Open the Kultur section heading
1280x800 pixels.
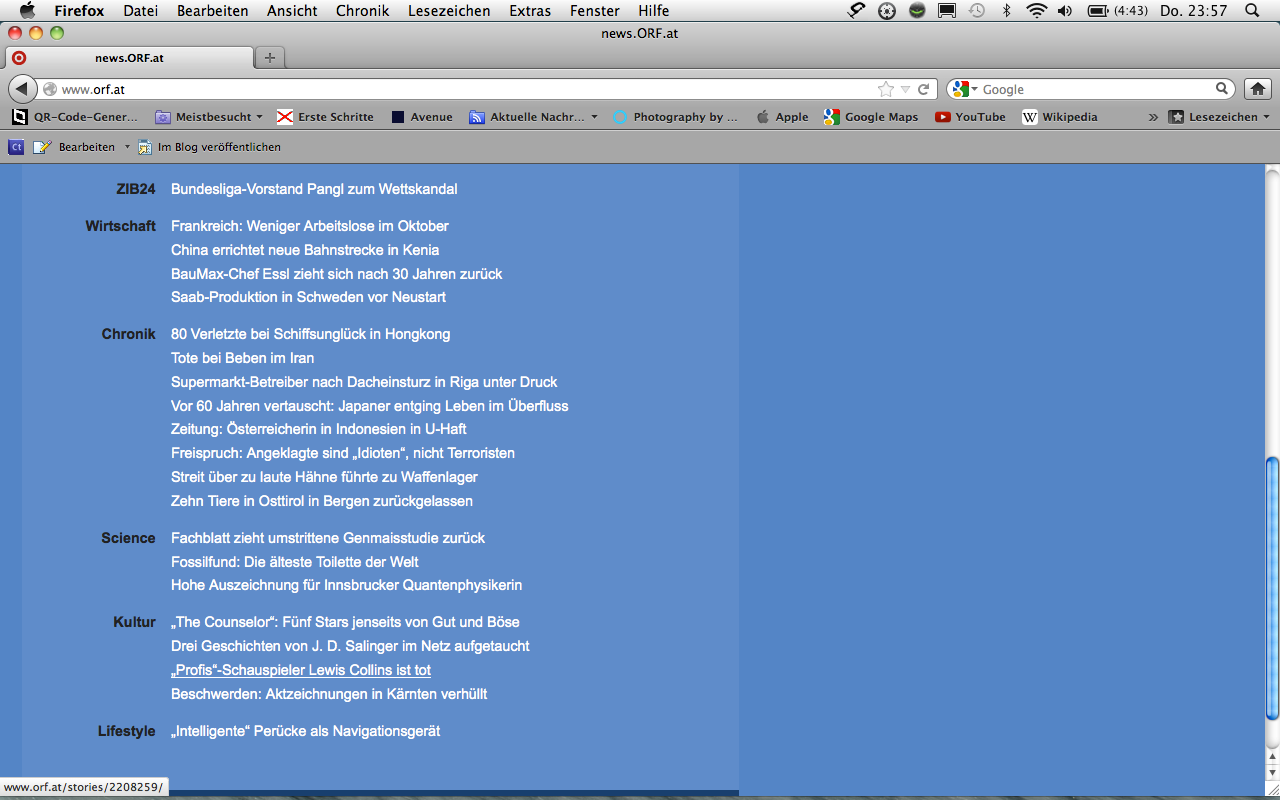[x=135, y=622]
